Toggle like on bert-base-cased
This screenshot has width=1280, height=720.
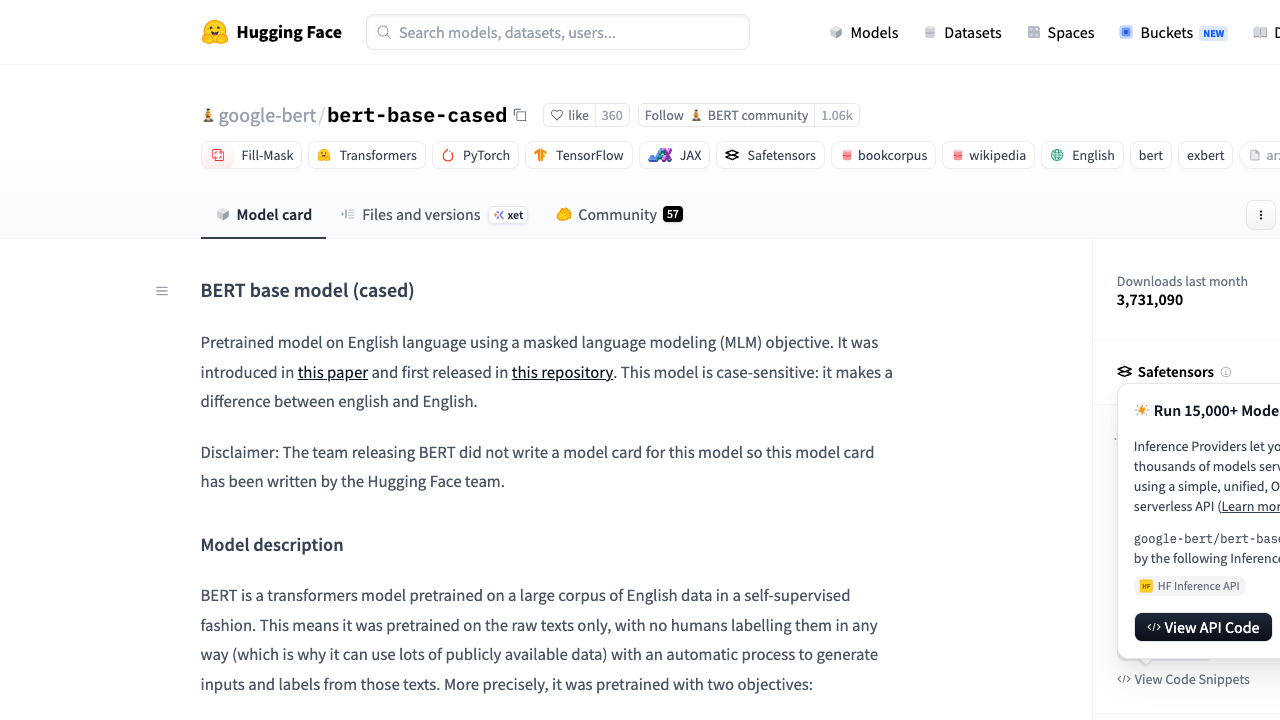(x=570, y=115)
